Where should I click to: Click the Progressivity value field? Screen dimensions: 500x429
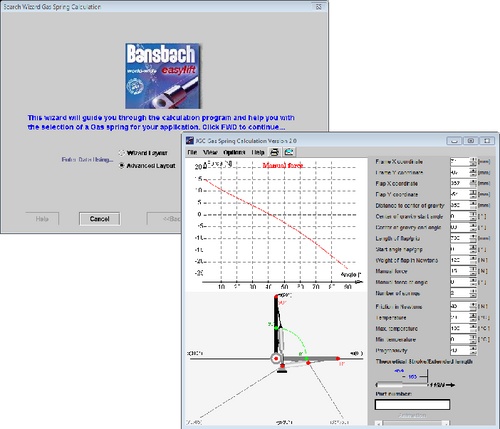(460, 350)
